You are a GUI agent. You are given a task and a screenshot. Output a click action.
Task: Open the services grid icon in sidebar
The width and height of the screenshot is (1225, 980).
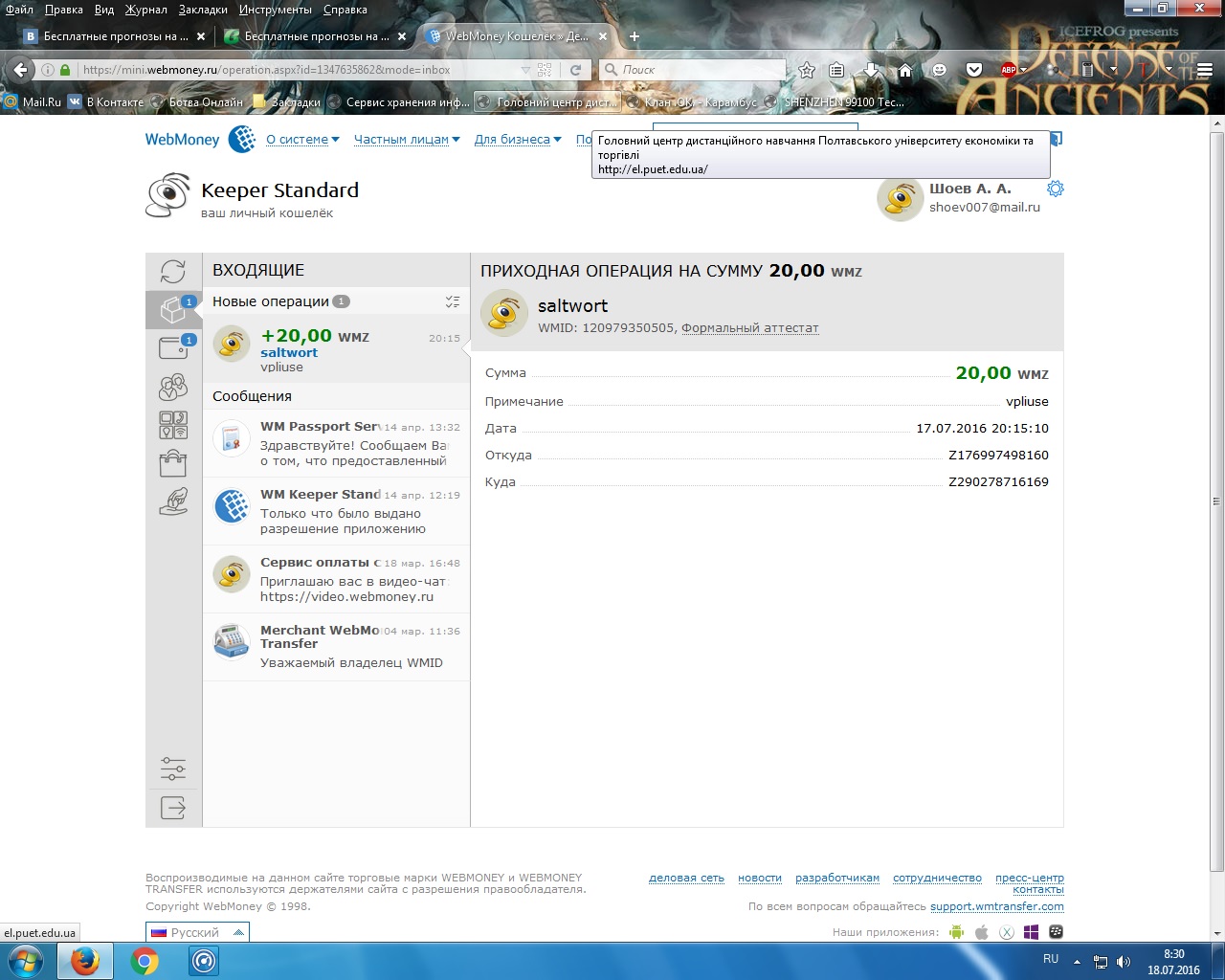173,425
